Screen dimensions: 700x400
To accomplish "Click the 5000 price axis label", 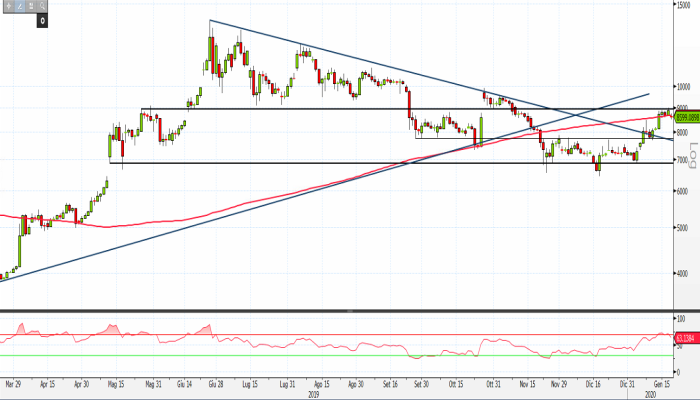I will [683, 228].
